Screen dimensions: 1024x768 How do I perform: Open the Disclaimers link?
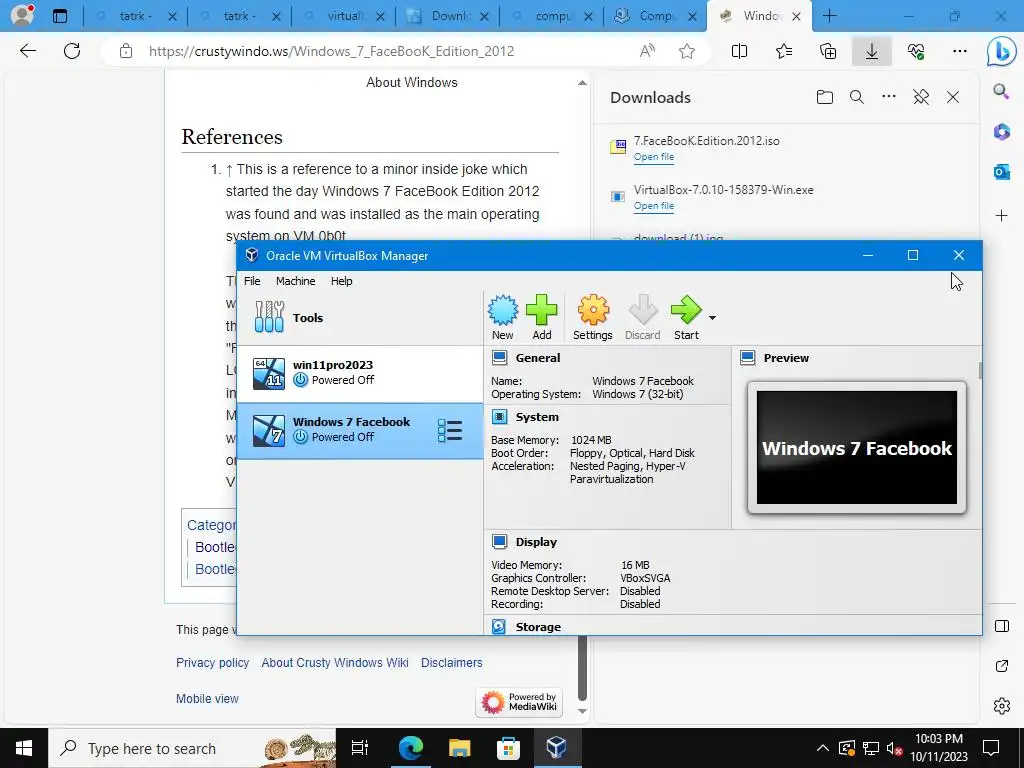point(451,662)
